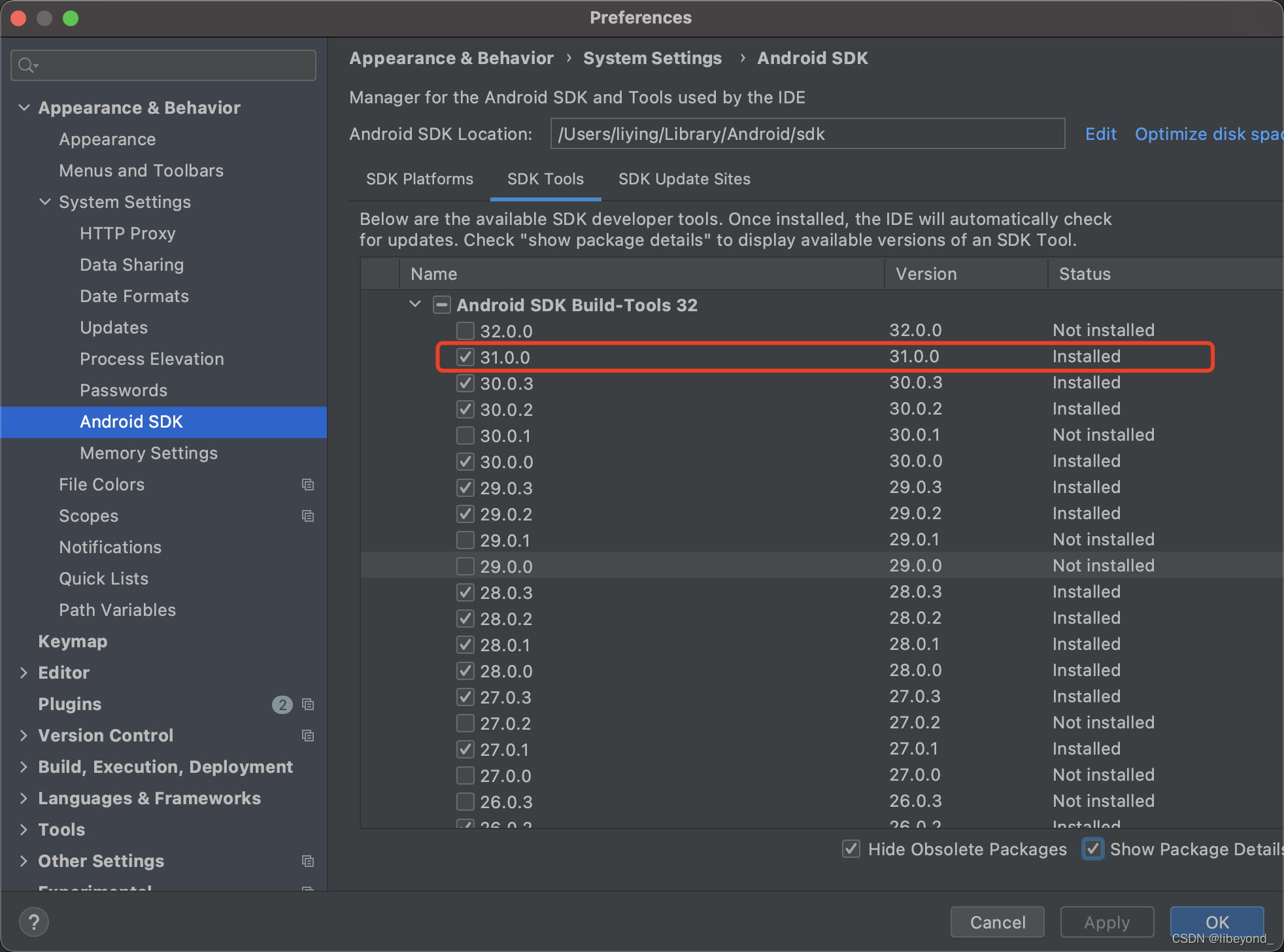Open the SDK Update Sites tab
Image resolution: width=1284 pixels, height=952 pixels.
tap(684, 178)
